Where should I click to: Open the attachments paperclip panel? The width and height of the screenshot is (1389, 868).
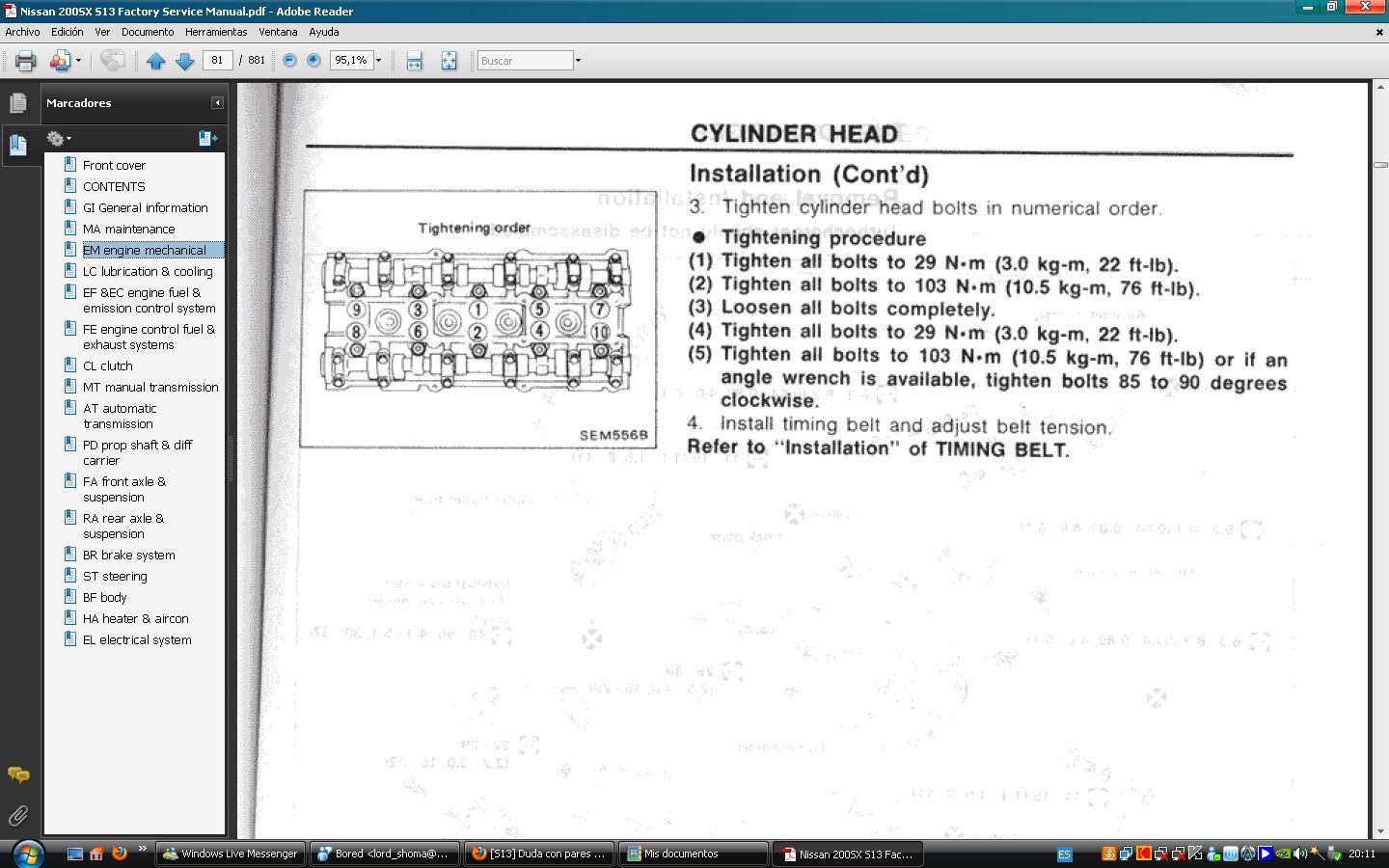(18, 816)
